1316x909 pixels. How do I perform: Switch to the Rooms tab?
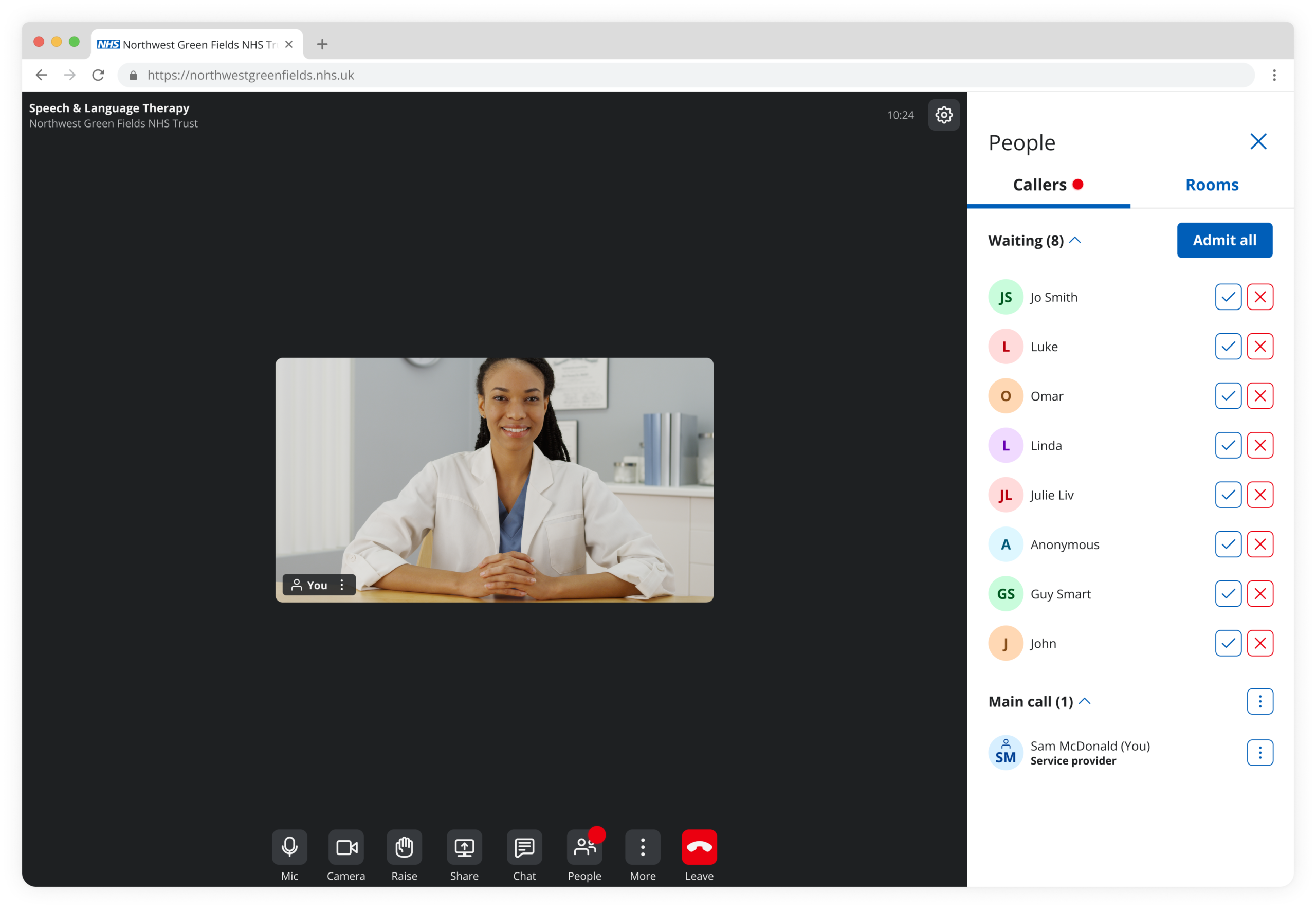tap(1211, 185)
